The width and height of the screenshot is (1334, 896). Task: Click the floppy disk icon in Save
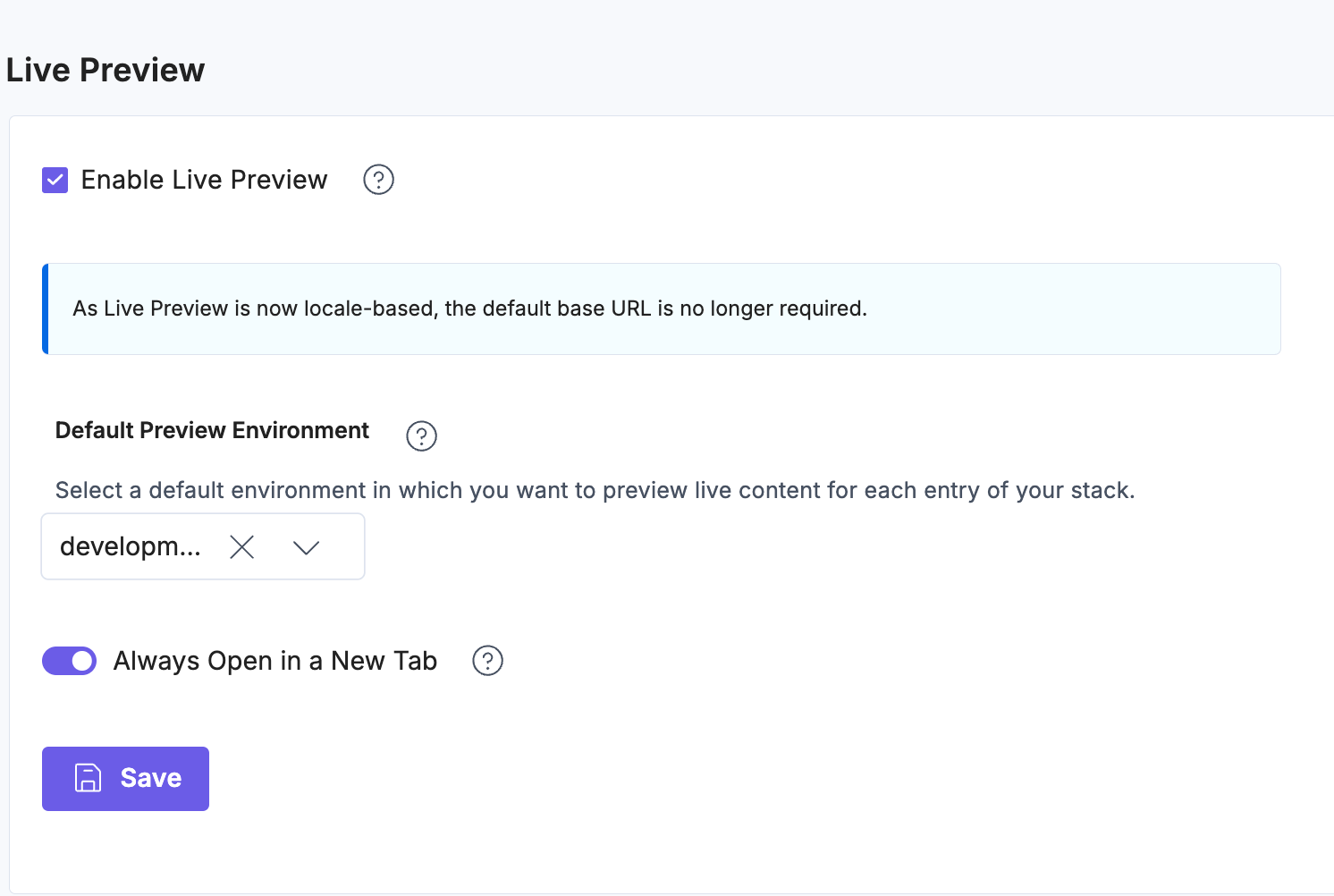pyautogui.click(x=88, y=778)
